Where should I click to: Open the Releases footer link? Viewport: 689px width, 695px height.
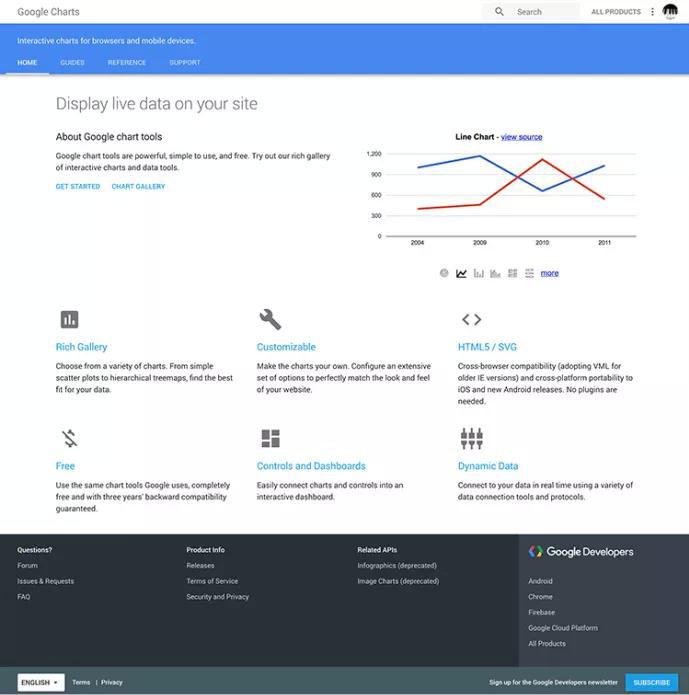pyautogui.click(x=200, y=565)
